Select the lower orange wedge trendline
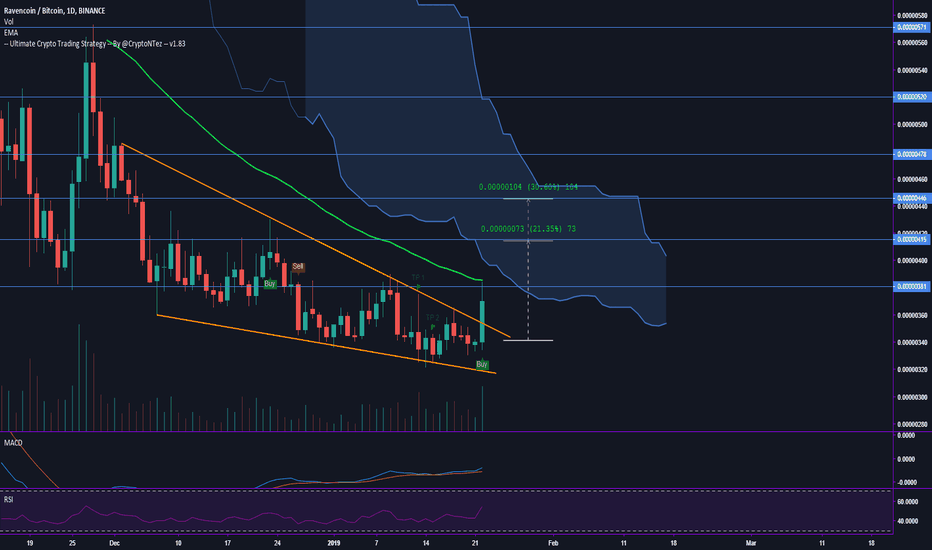Image resolution: width=932 pixels, height=550 pixels. [326, 344]
